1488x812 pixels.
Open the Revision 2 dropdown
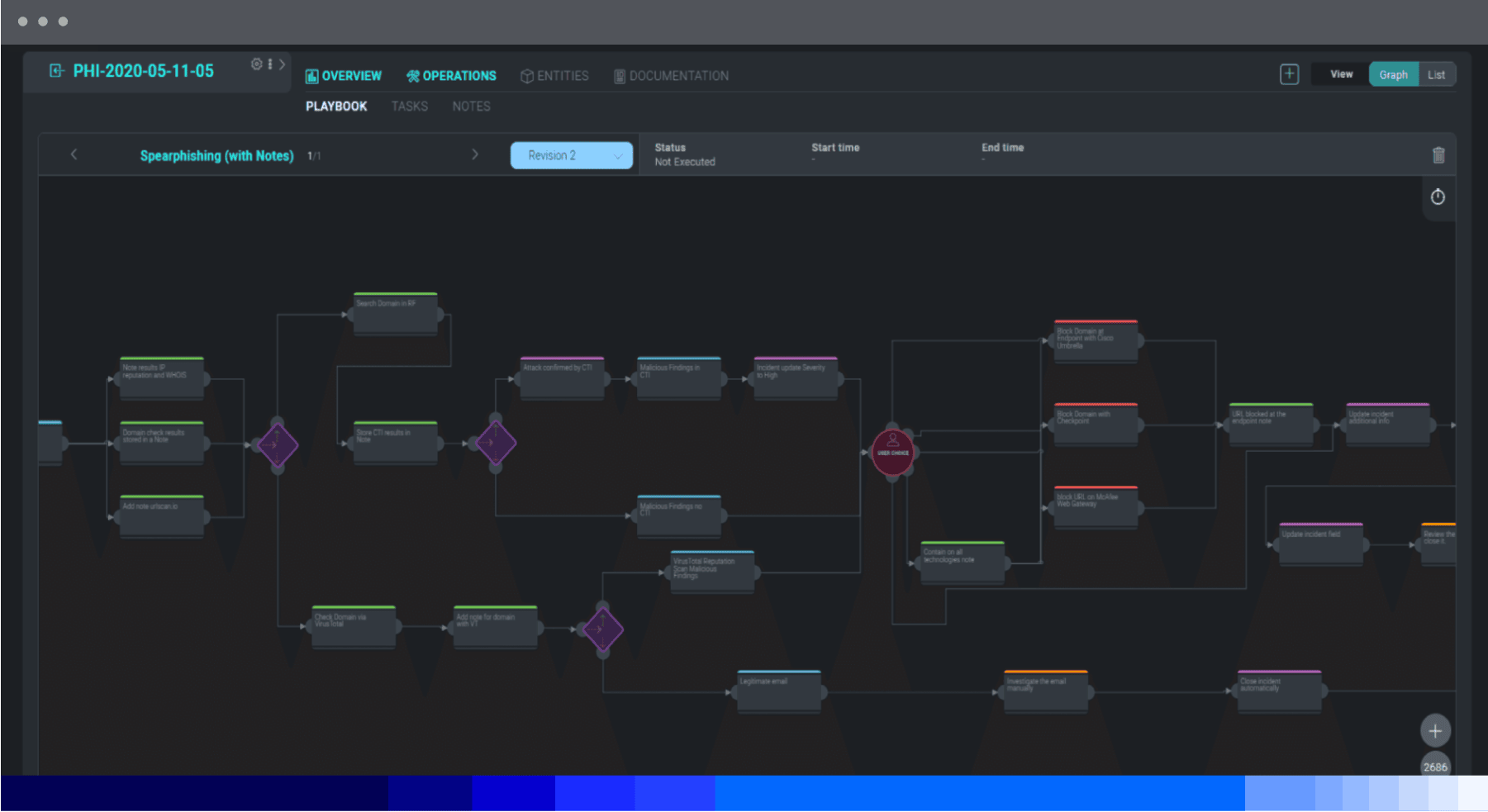[x=571, y=154]
